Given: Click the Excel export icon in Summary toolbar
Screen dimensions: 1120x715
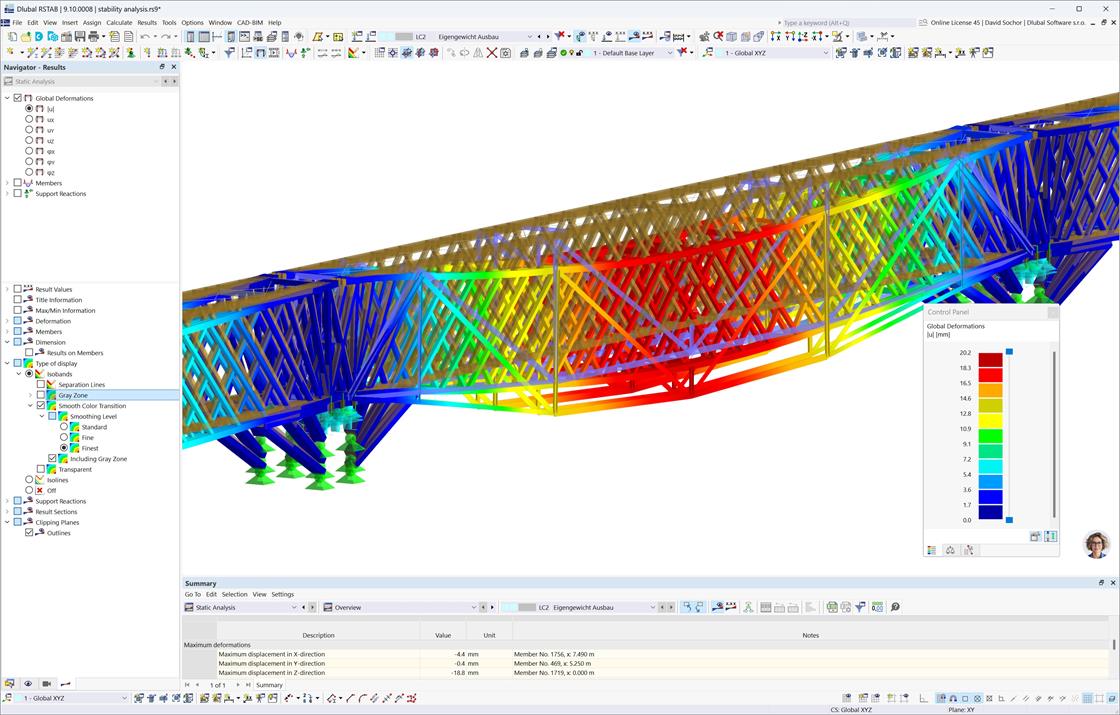Looking at the screenshot, I should tap(831, 607).
